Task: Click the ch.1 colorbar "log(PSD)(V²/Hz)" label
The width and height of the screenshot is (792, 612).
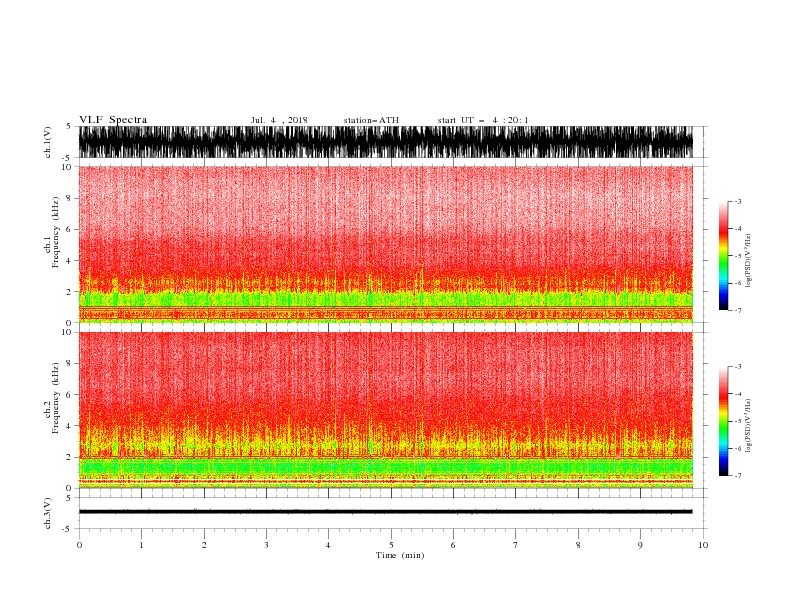Action: pyautogui.click(x=748, y=261)
